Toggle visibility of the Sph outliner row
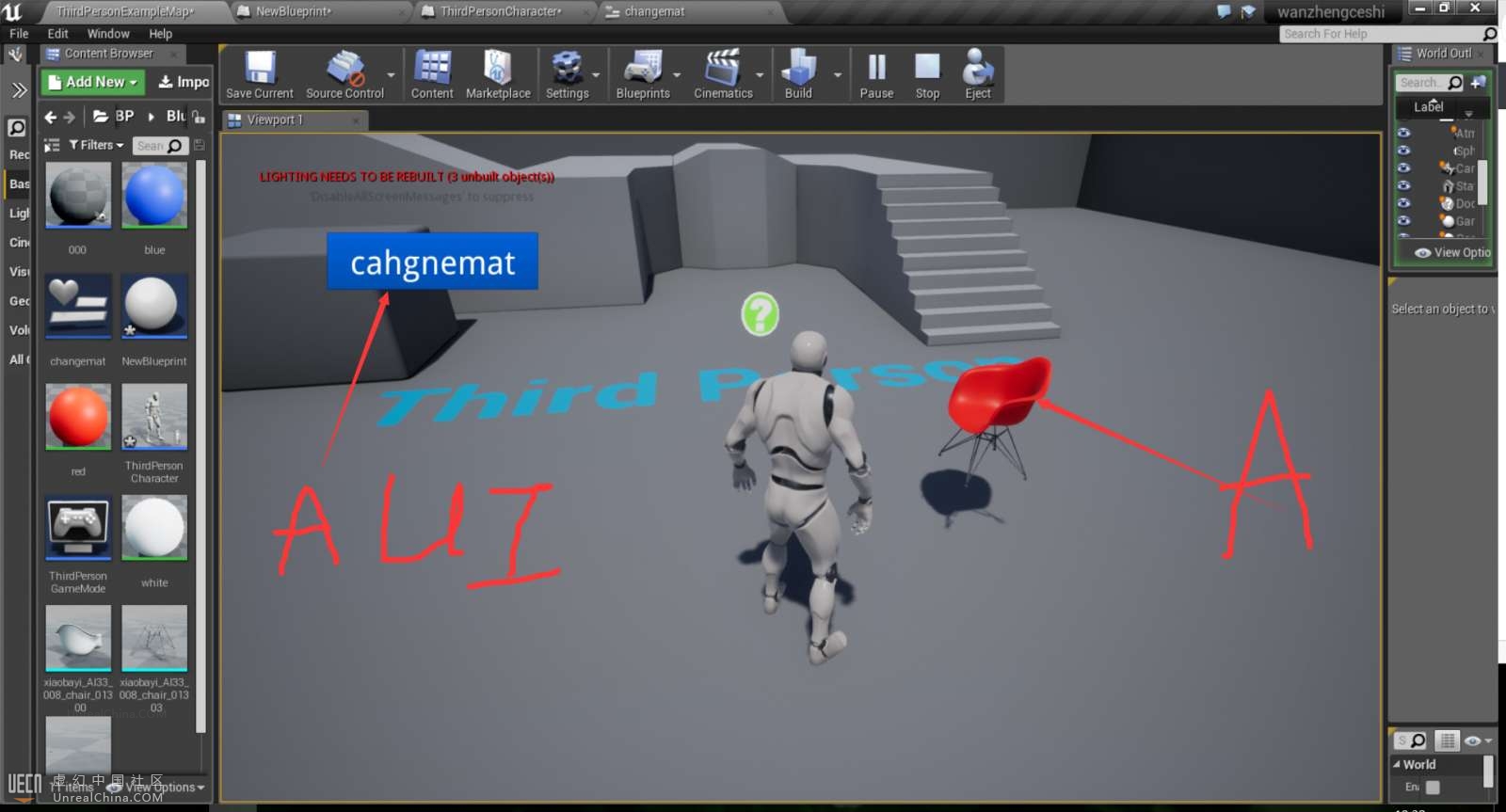 click(x=1403, y=151)
